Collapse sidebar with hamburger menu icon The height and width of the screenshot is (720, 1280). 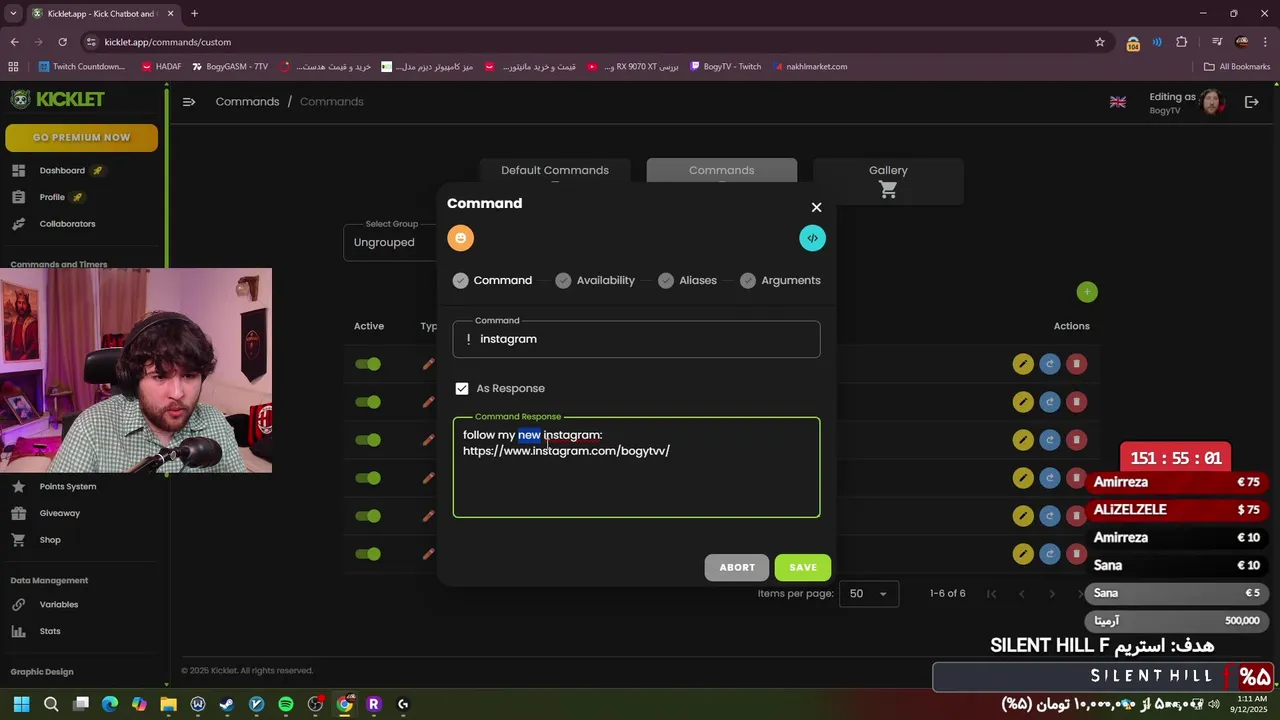pos(188,102)
